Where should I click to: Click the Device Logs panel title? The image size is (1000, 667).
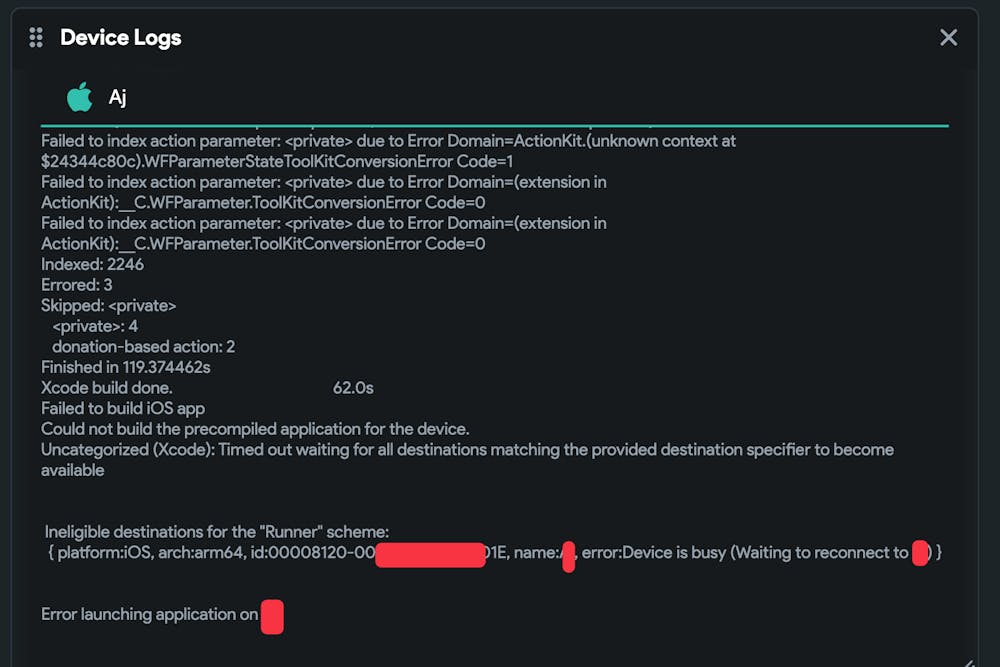[x=120, y=38]
